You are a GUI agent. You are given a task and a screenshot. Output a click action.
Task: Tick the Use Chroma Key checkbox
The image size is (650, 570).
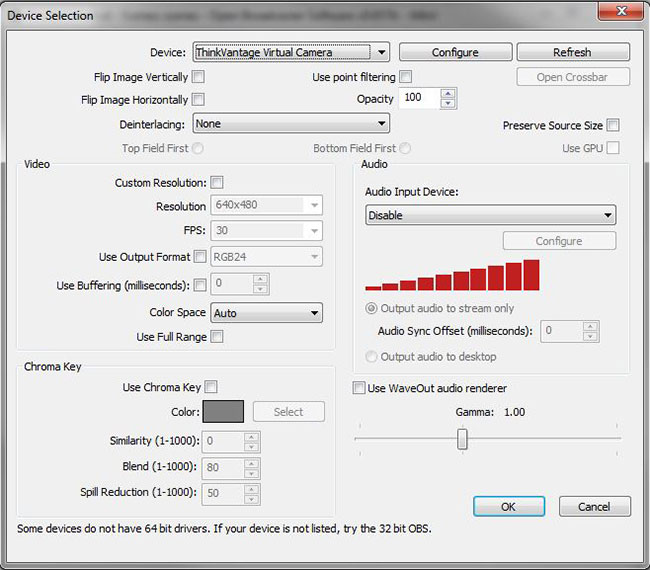211,387
